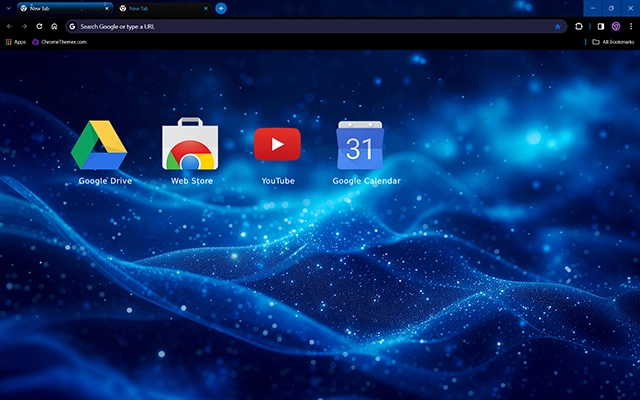
Task: Go forward with the forward arrow
Action: point(24,27)
